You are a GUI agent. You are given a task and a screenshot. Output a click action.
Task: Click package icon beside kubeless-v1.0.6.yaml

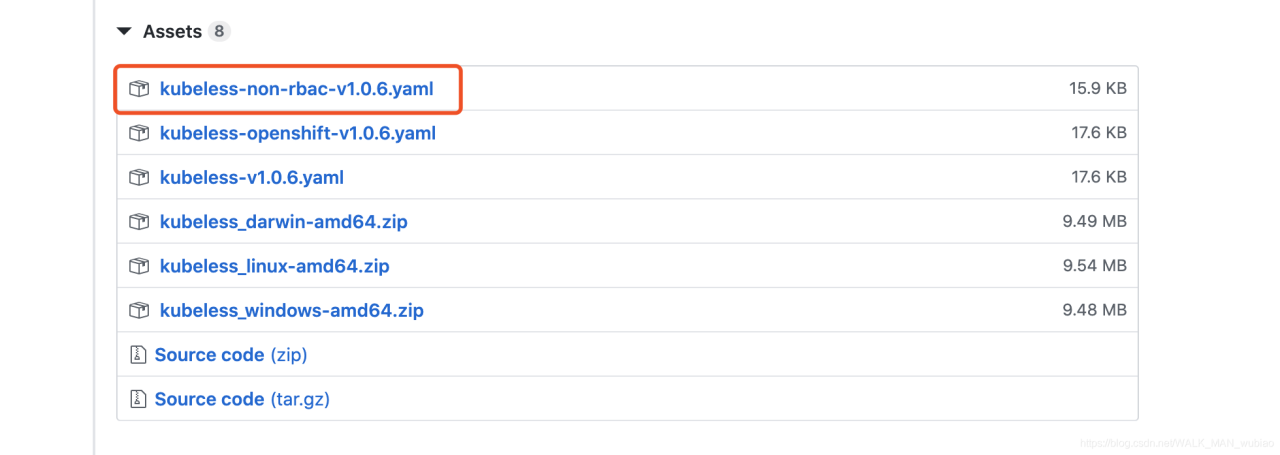[139, 177]
